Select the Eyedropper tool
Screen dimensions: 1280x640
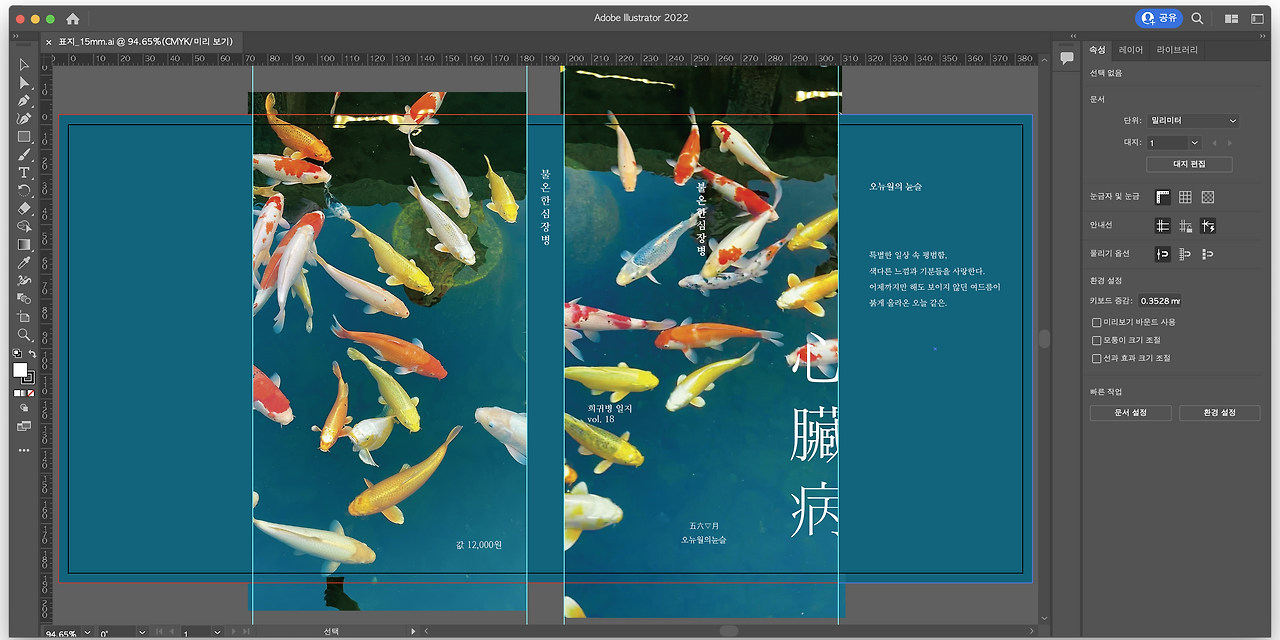point(24,263)
